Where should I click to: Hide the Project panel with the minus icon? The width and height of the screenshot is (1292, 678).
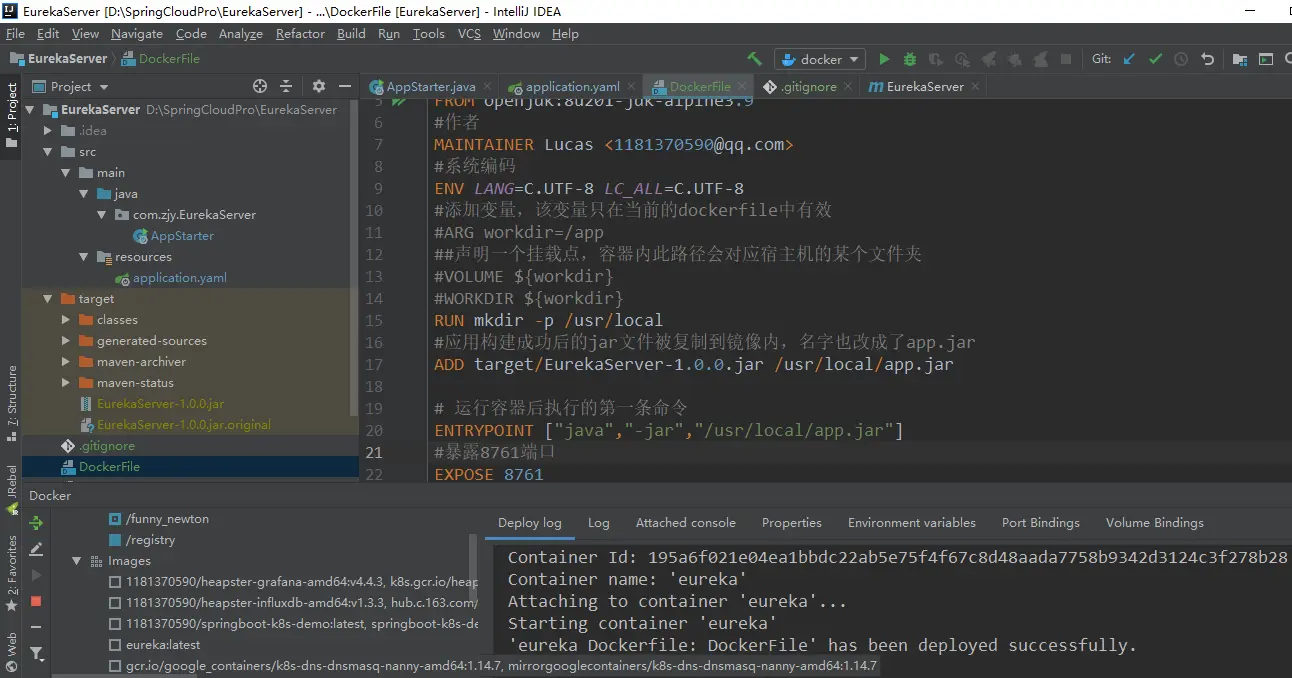(344, 86)
